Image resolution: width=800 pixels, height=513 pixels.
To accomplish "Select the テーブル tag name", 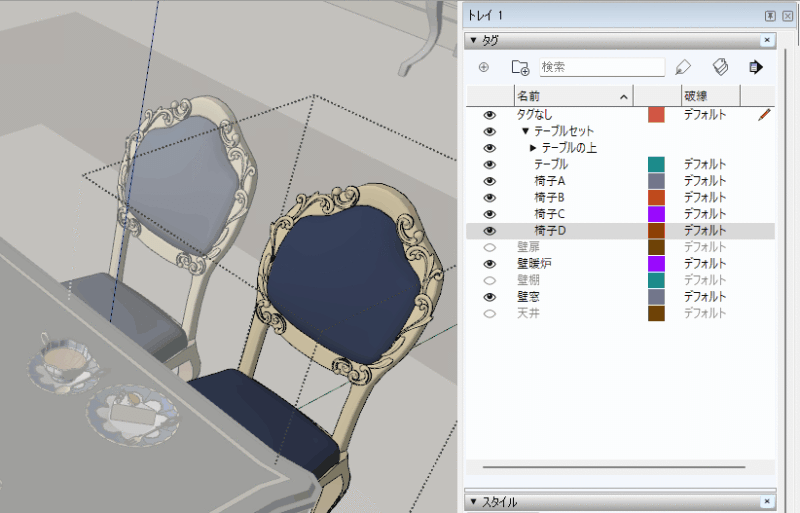I will click(x=551, y=164).
